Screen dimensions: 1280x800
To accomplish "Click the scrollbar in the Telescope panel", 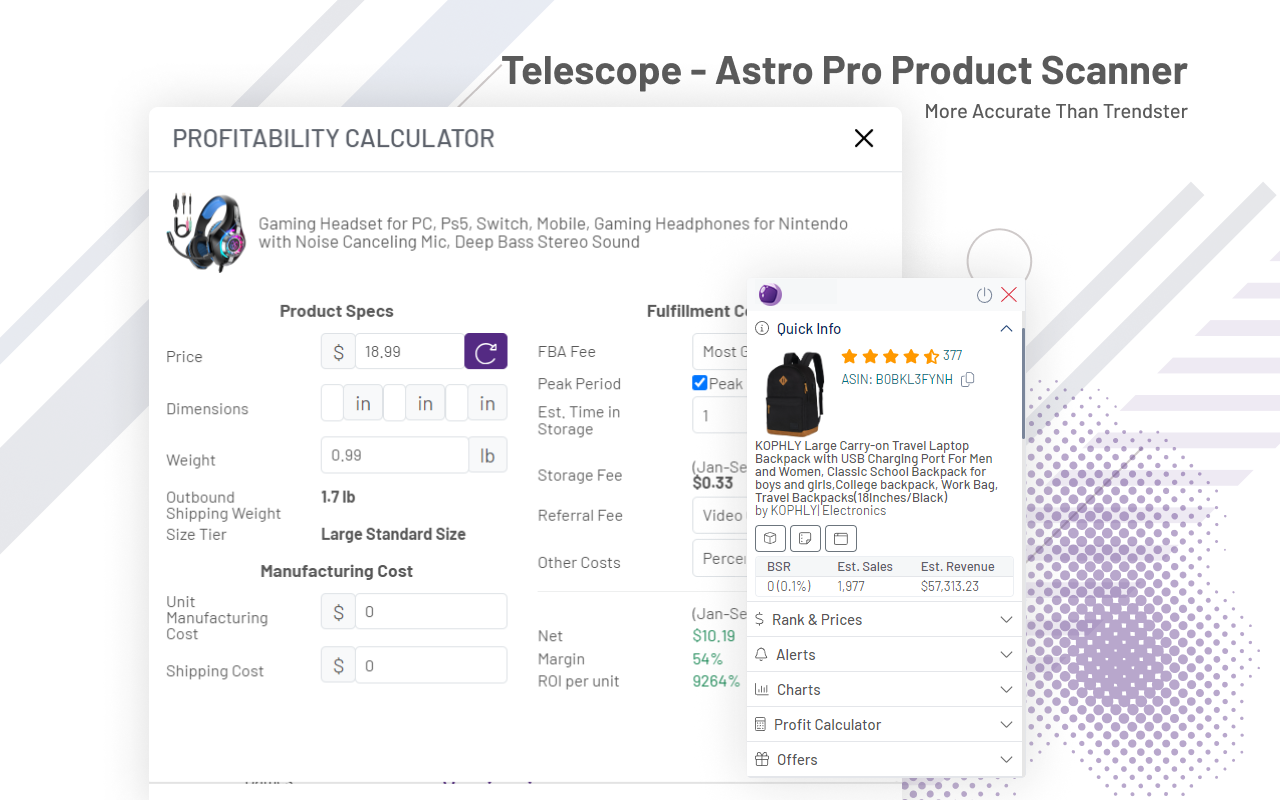I will pyautogui.click(x=1022, y=386).
